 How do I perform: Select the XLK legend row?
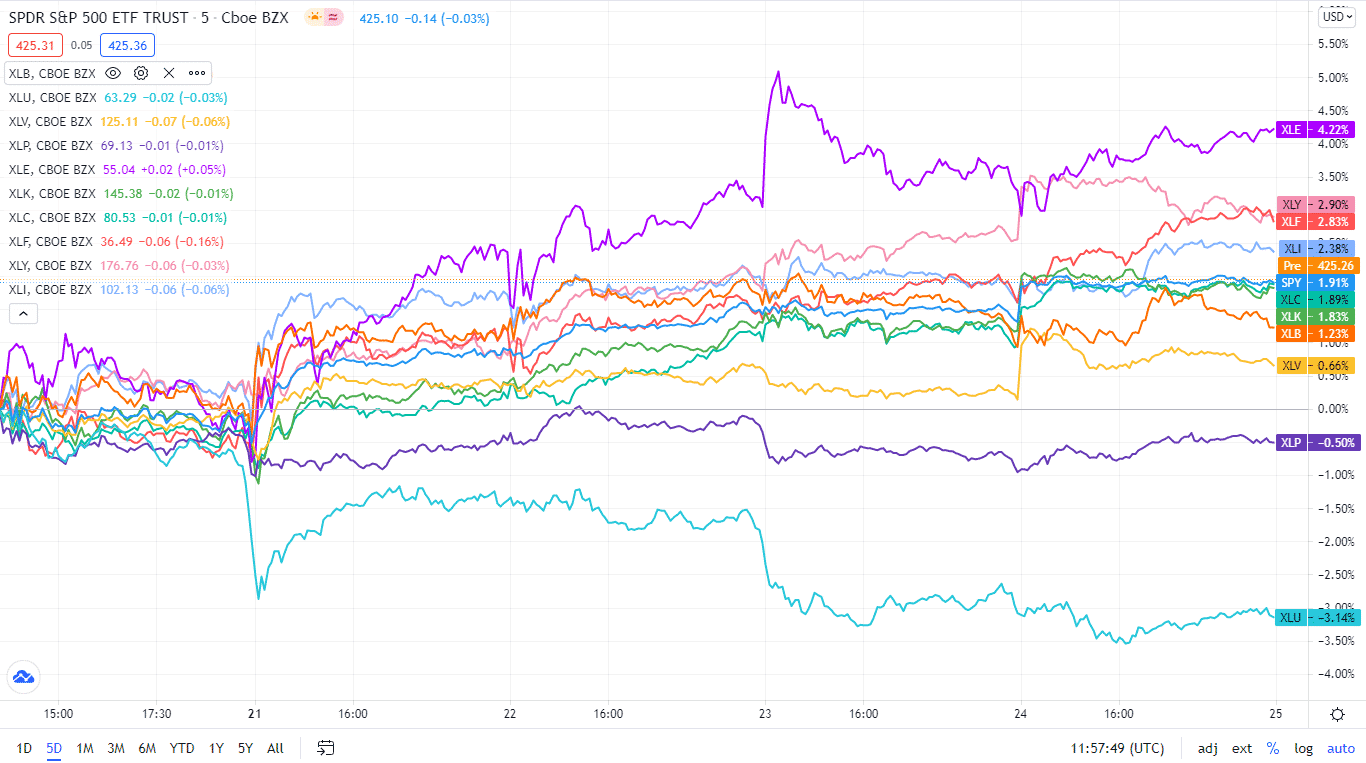[x=121, y=193]
